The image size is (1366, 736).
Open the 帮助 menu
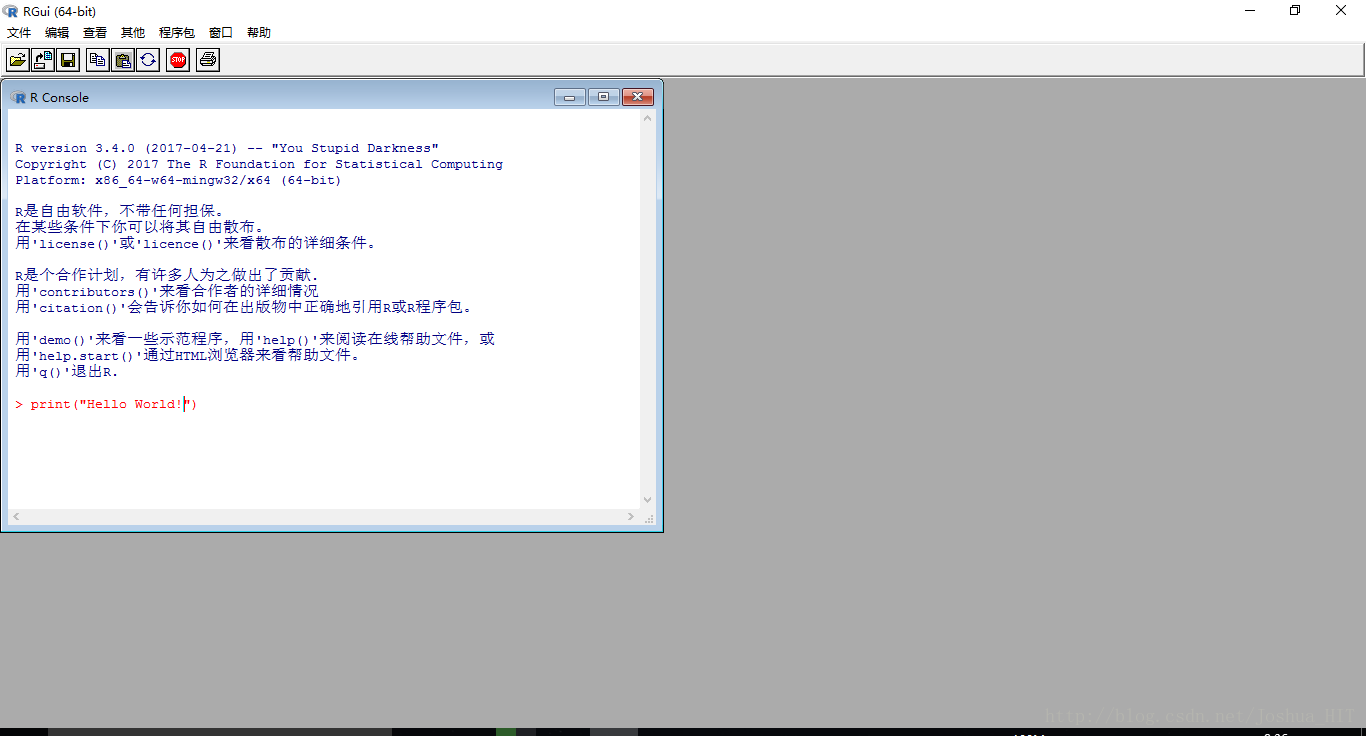[x=259, y=33]
